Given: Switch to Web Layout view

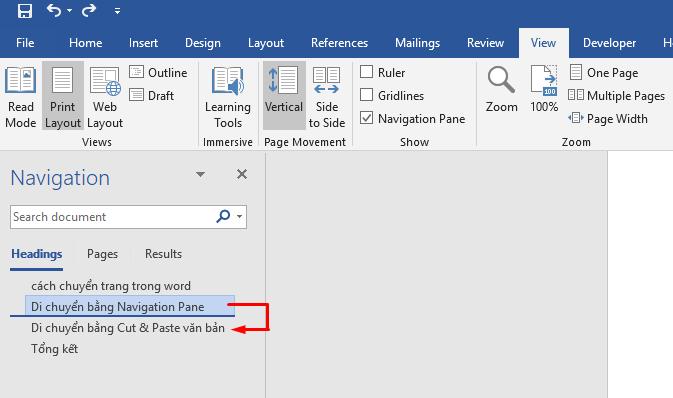Looking at the screenshot, I should click(105, 96).
